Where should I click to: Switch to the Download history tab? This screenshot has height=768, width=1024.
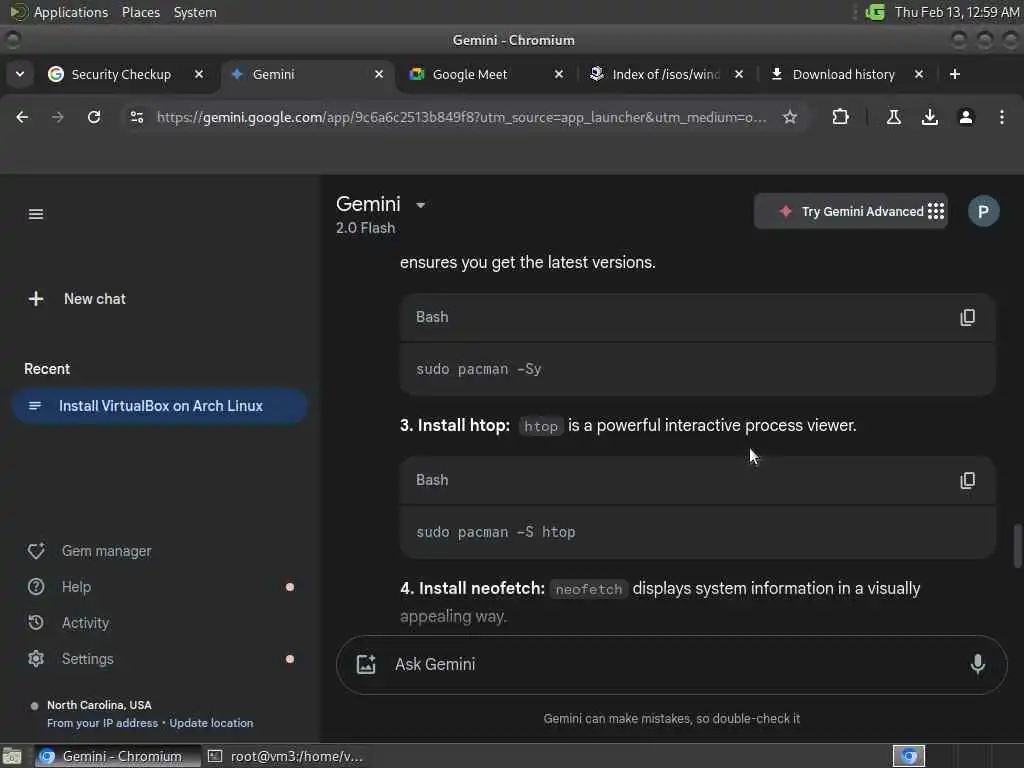(x=834, y=74)
